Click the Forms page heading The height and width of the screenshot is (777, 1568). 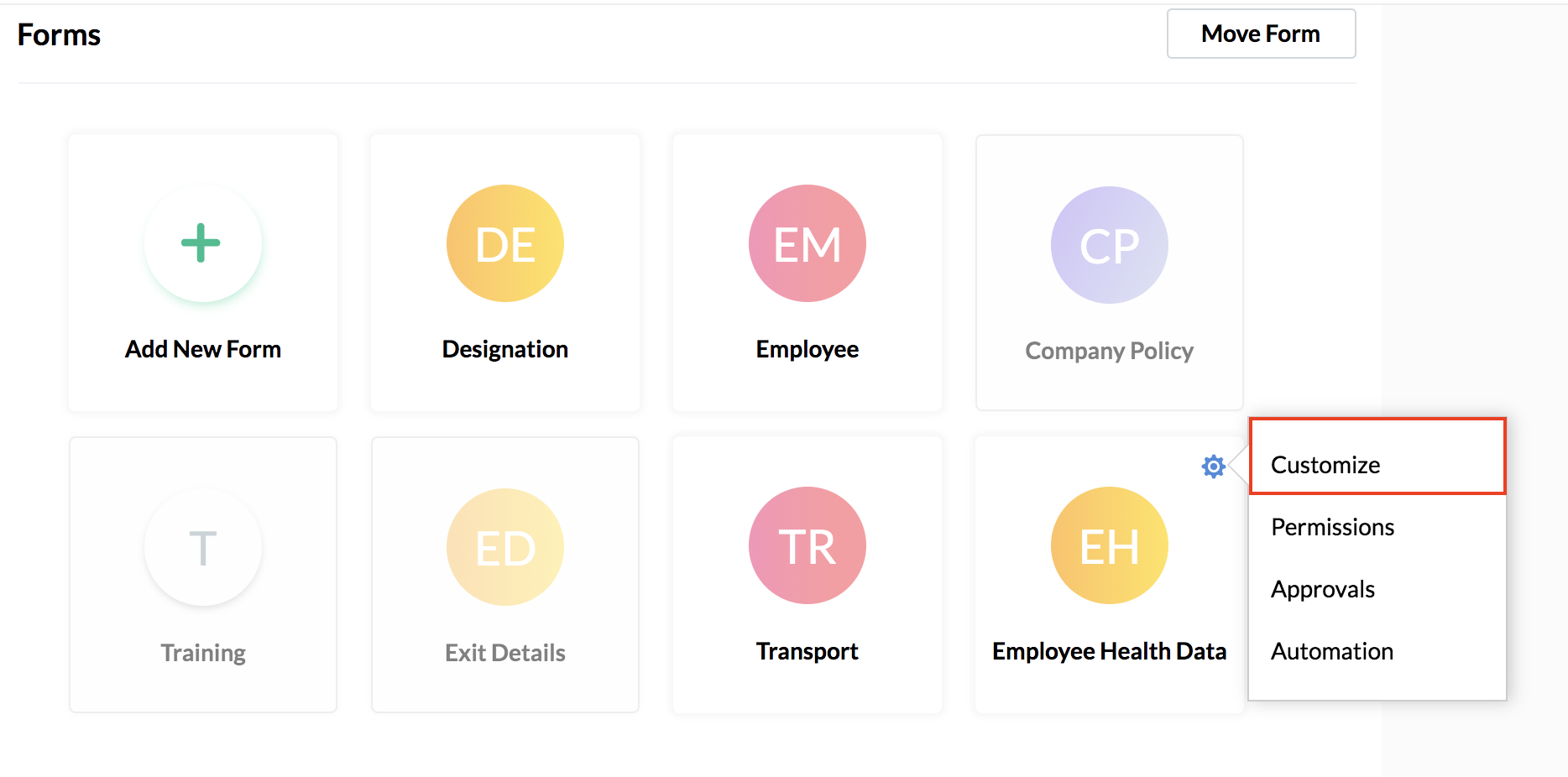click(59, 34)
